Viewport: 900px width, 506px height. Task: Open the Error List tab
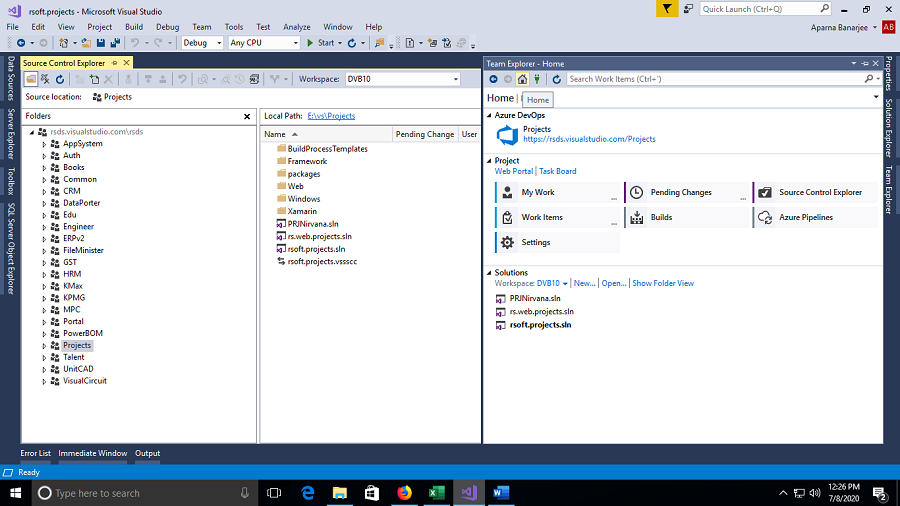[36, 453]
